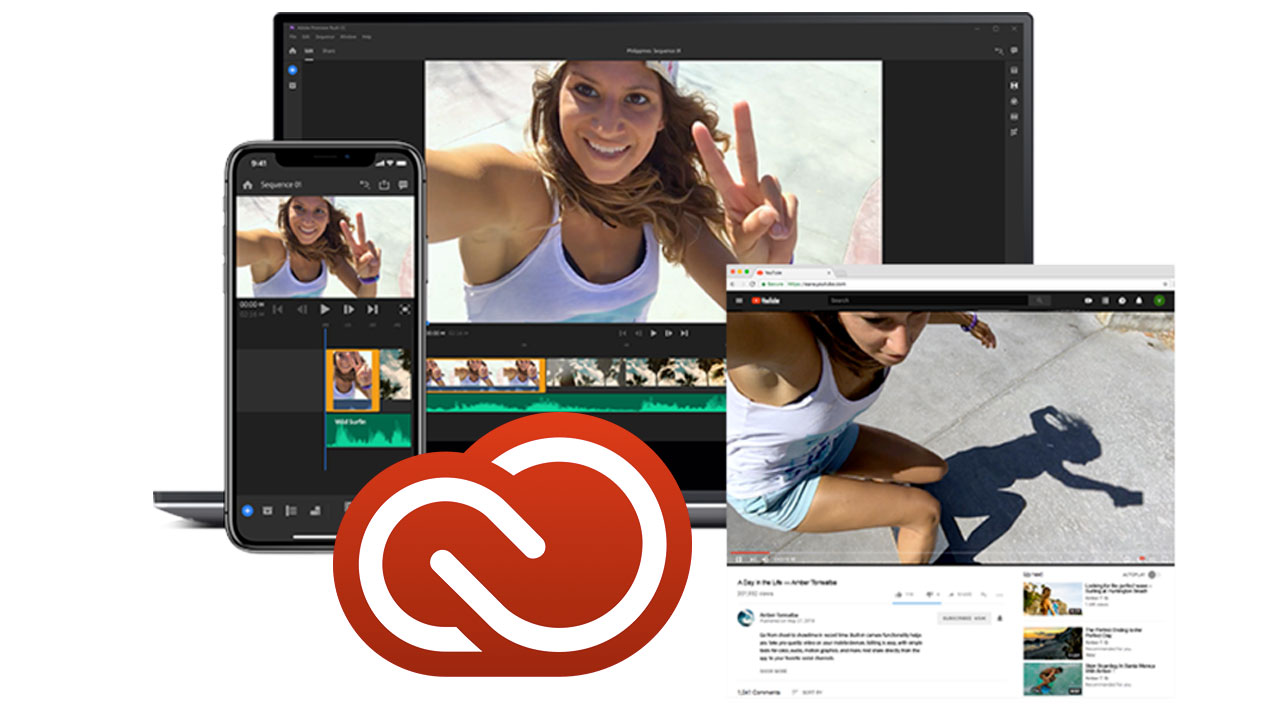Open the Window menu on the laptop
The height and width of the screenshot is (720, 1280).
[348, 37]
